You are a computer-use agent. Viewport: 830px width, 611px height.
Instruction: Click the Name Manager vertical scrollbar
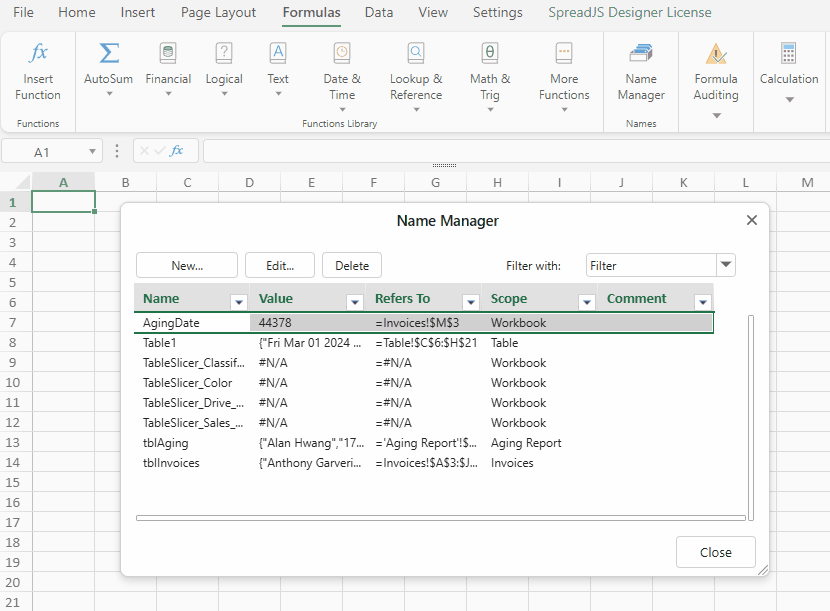(x=751, y=418)
